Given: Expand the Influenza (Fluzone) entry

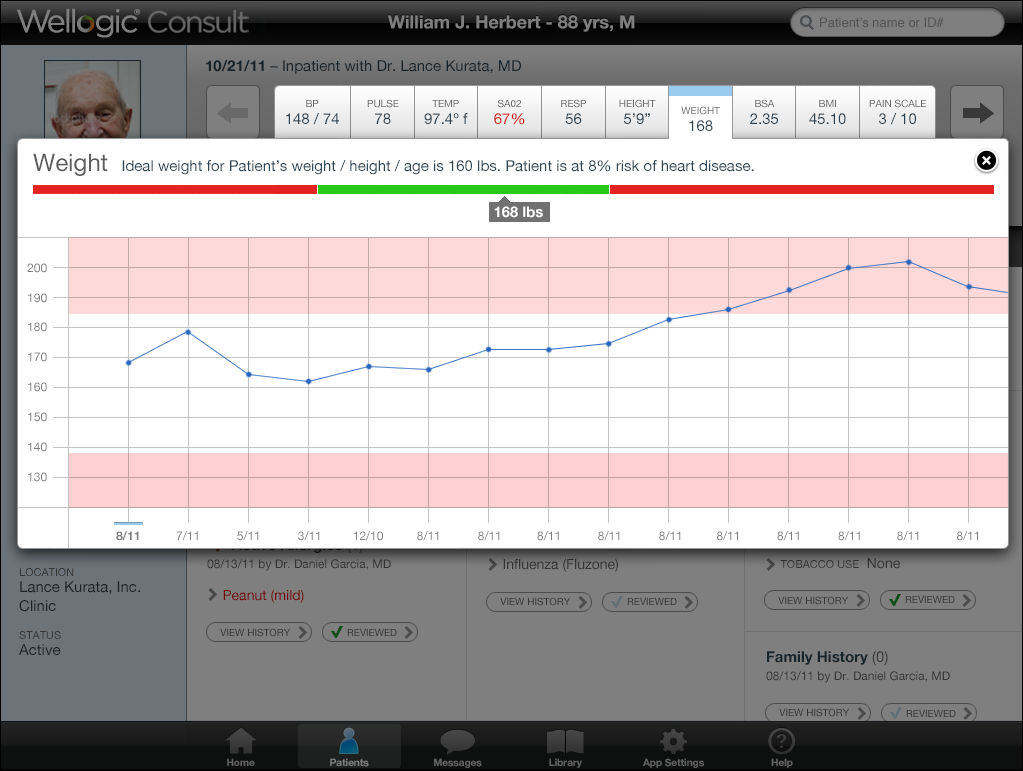Looking at the screenshot, I should click(553, 564).
